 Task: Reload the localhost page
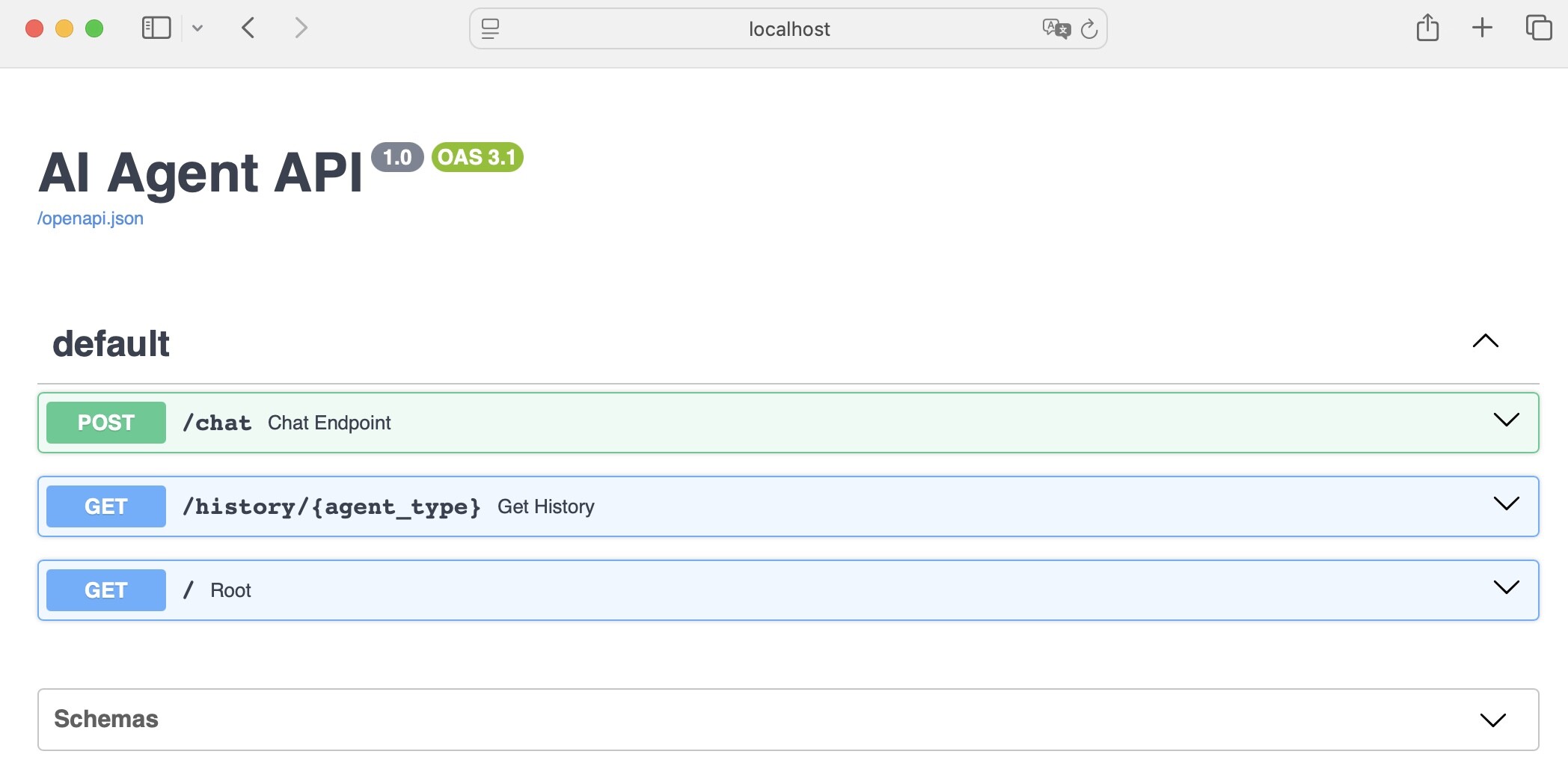[1089, 29]
